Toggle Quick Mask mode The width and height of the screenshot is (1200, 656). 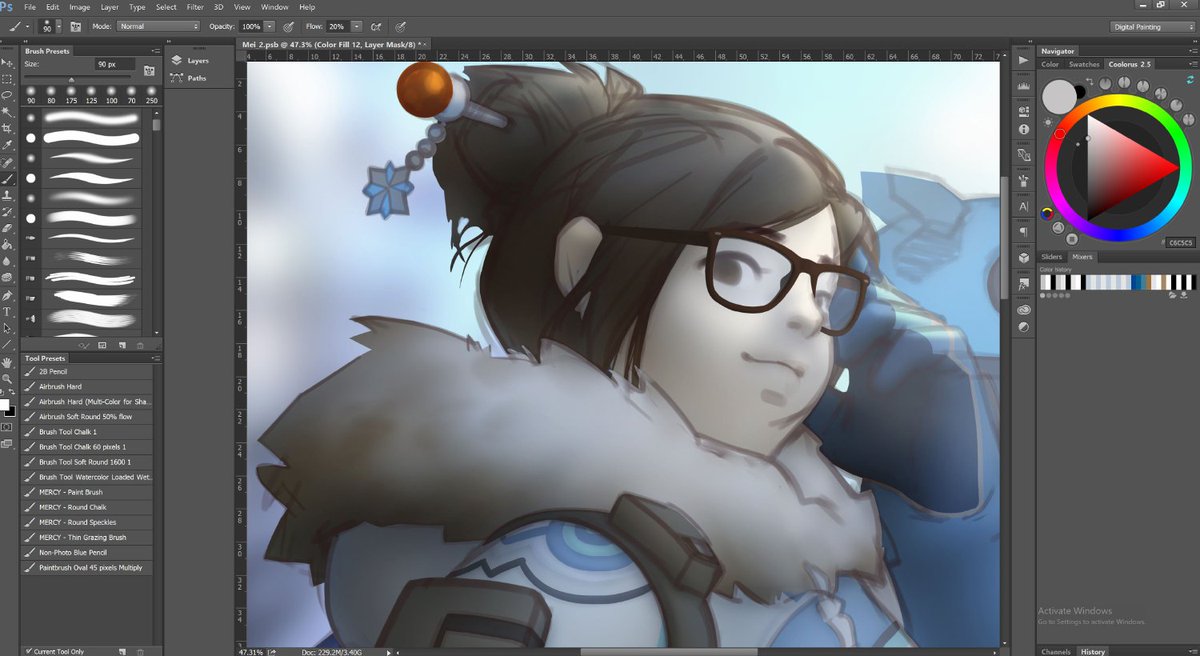tap(7, 426)
